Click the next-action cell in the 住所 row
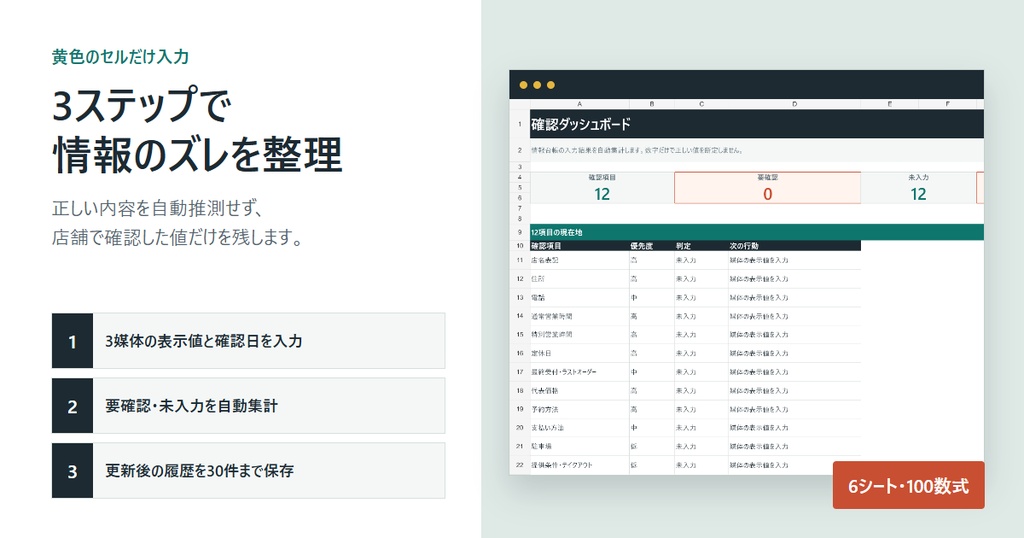This screenshot has height=538, width=1024. coord(795,279)
